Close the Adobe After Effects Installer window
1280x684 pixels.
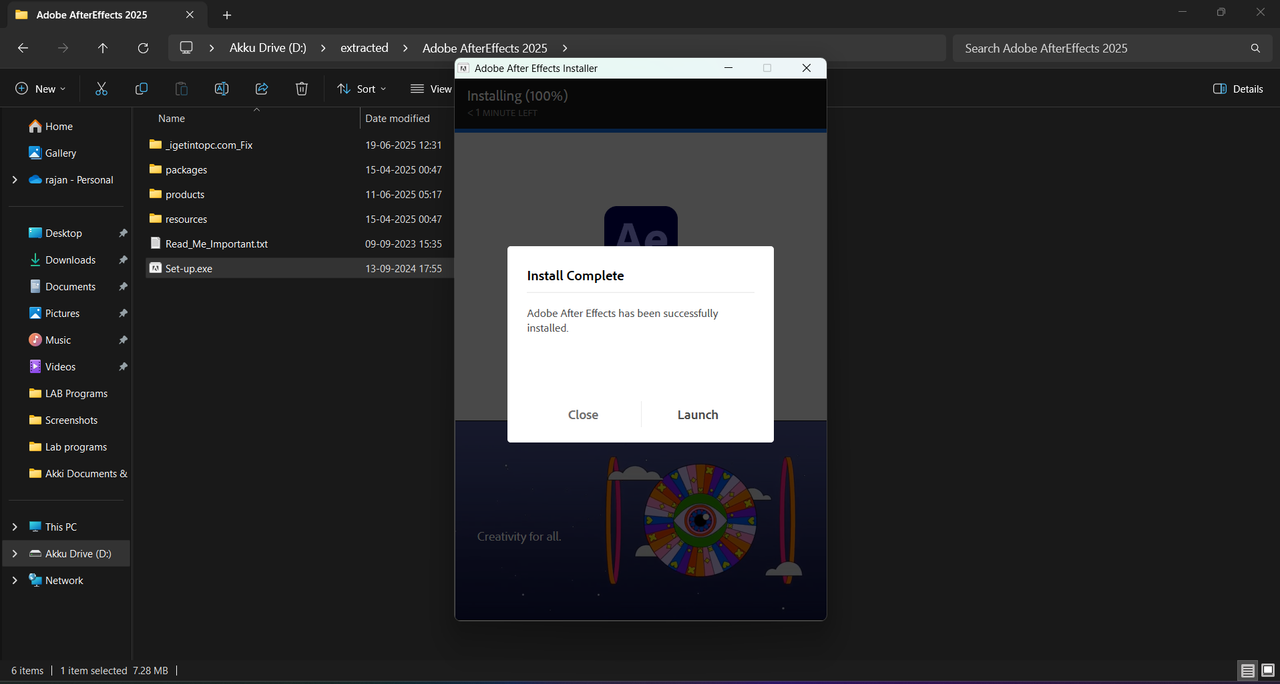tap(806, 68)
